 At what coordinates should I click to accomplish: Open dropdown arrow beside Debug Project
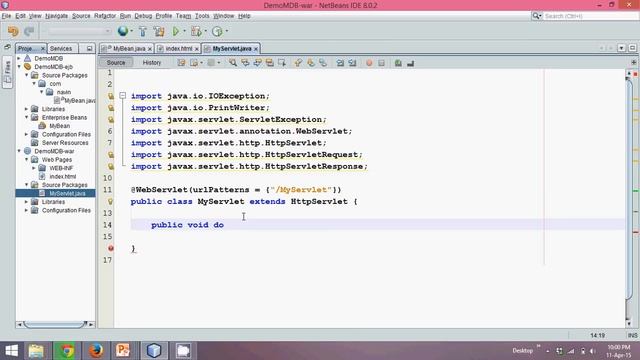205,31
